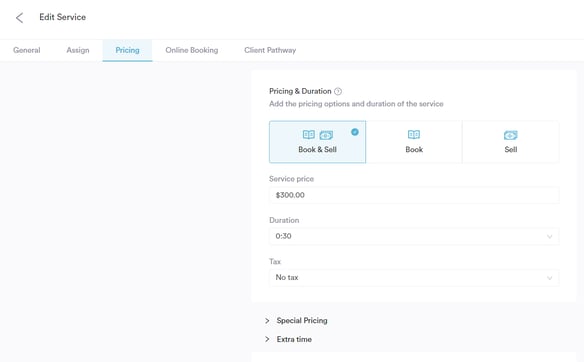584x362 pixels.
Task: Click the Pricing tab
Action: 127,50
